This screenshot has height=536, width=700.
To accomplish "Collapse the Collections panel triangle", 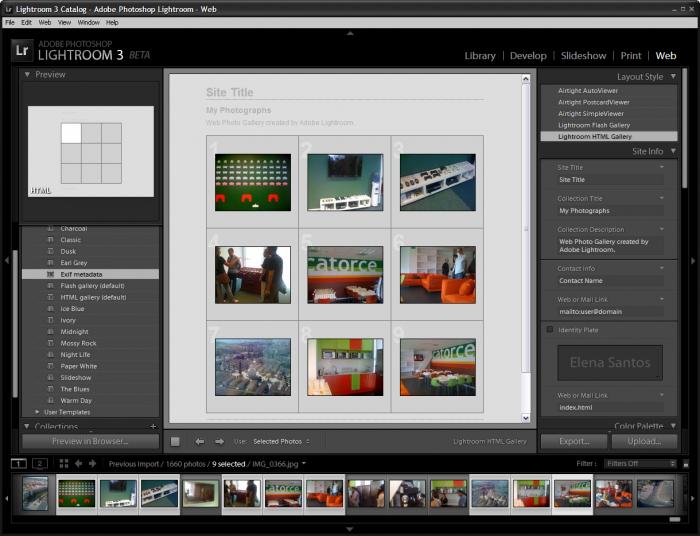I will pyautogui.click(x=27, y=427).
